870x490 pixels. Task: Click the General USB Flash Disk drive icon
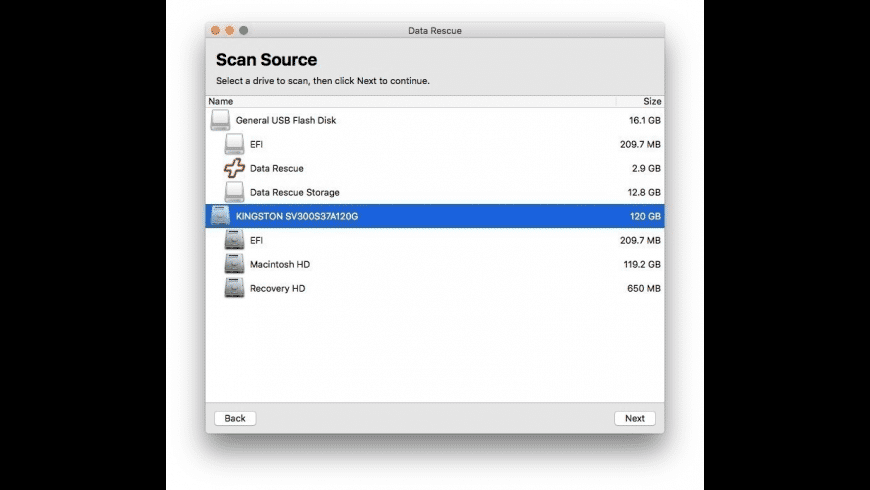coord(220,120)
